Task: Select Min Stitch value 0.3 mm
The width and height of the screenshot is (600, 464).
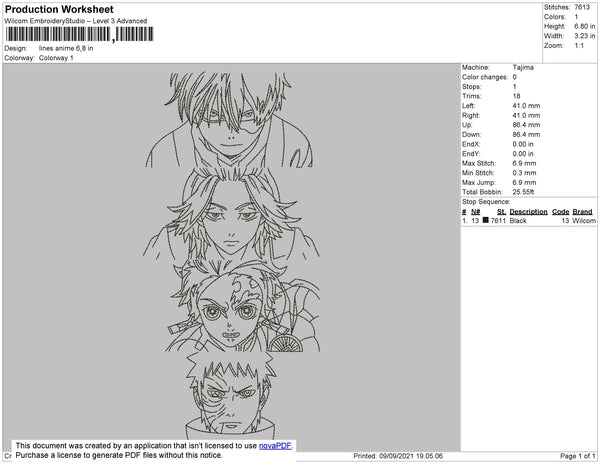Action: pos(524,173)
